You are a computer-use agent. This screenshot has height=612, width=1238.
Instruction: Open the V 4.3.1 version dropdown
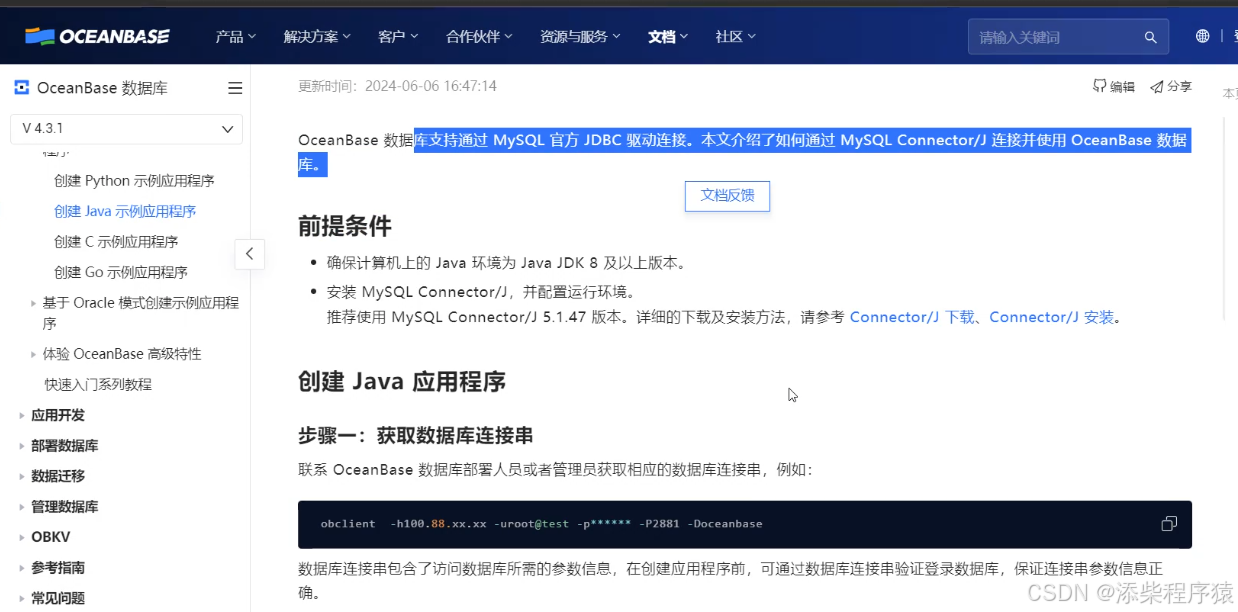tap(126, 129)
